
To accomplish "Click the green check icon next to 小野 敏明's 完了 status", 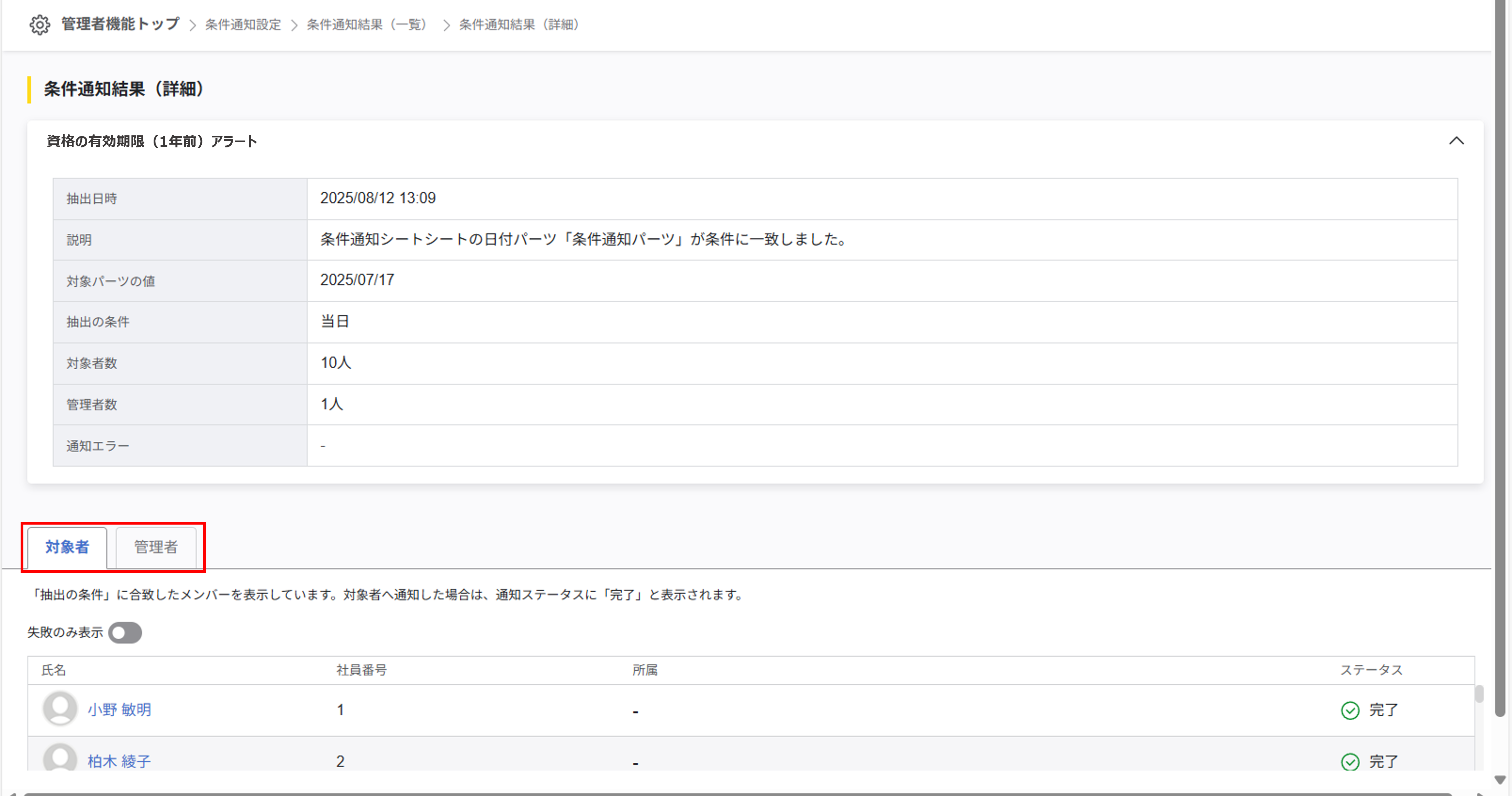I will point(1350,710).
